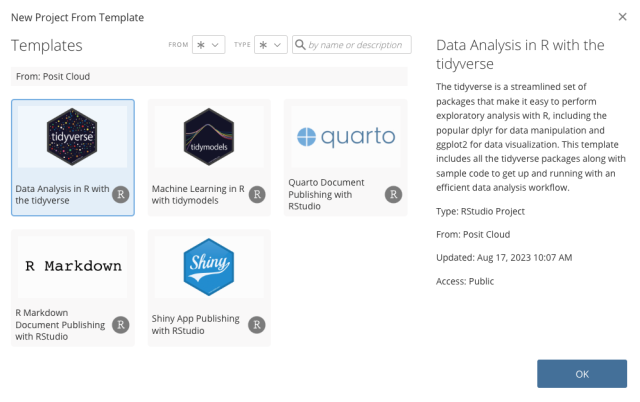
Task: Click the R badge on the tidymodels card
Action: [x=257, y=195]
